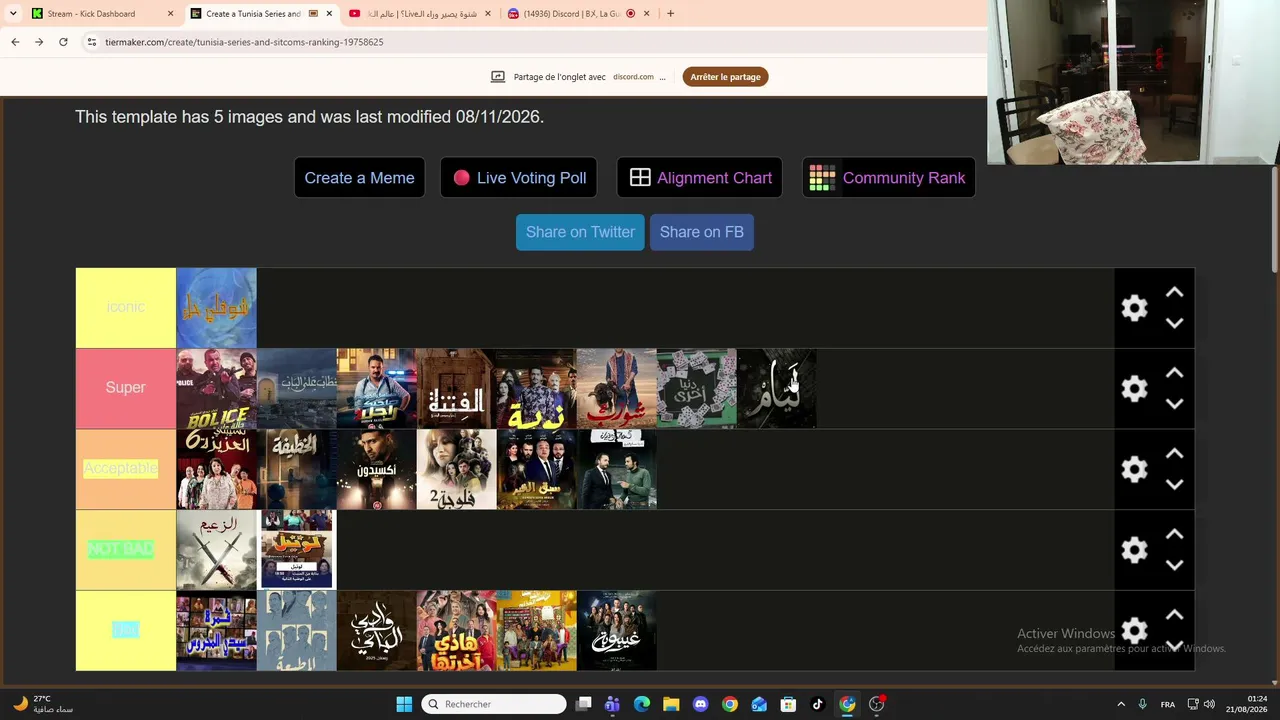The image size is (1280, 720).
Task: Share the tier list on Twitter
Action: click(x=580, y=232)
